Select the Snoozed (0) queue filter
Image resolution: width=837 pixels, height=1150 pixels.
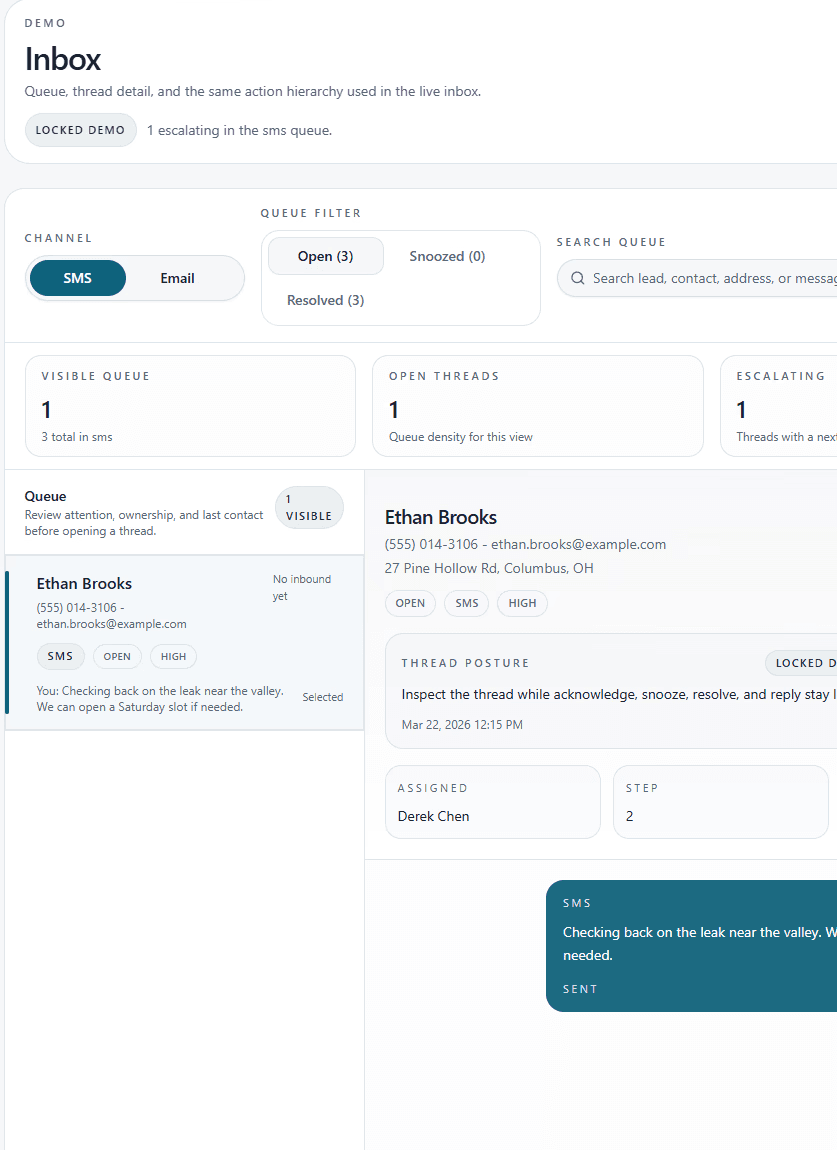coord(447,256)
